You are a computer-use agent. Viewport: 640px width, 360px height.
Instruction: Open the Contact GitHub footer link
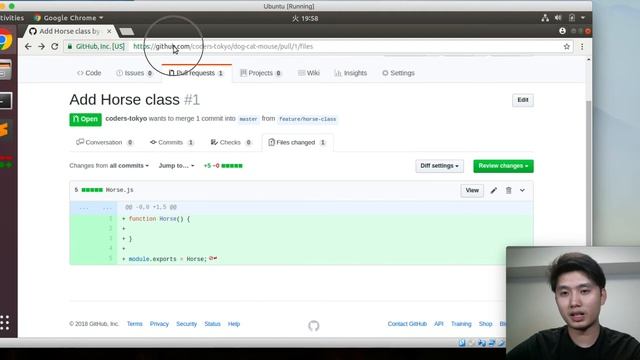pos(407,324)
